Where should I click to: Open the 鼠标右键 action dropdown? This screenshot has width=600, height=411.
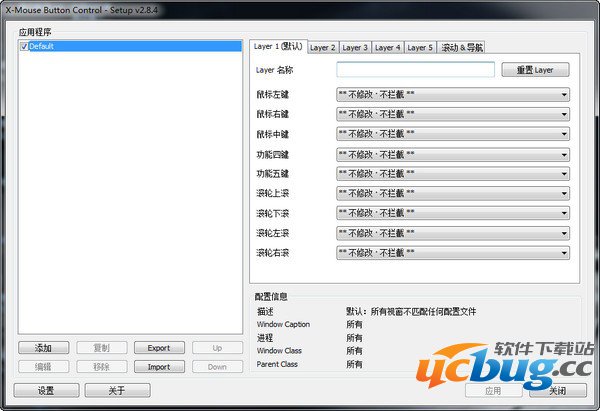453,114
